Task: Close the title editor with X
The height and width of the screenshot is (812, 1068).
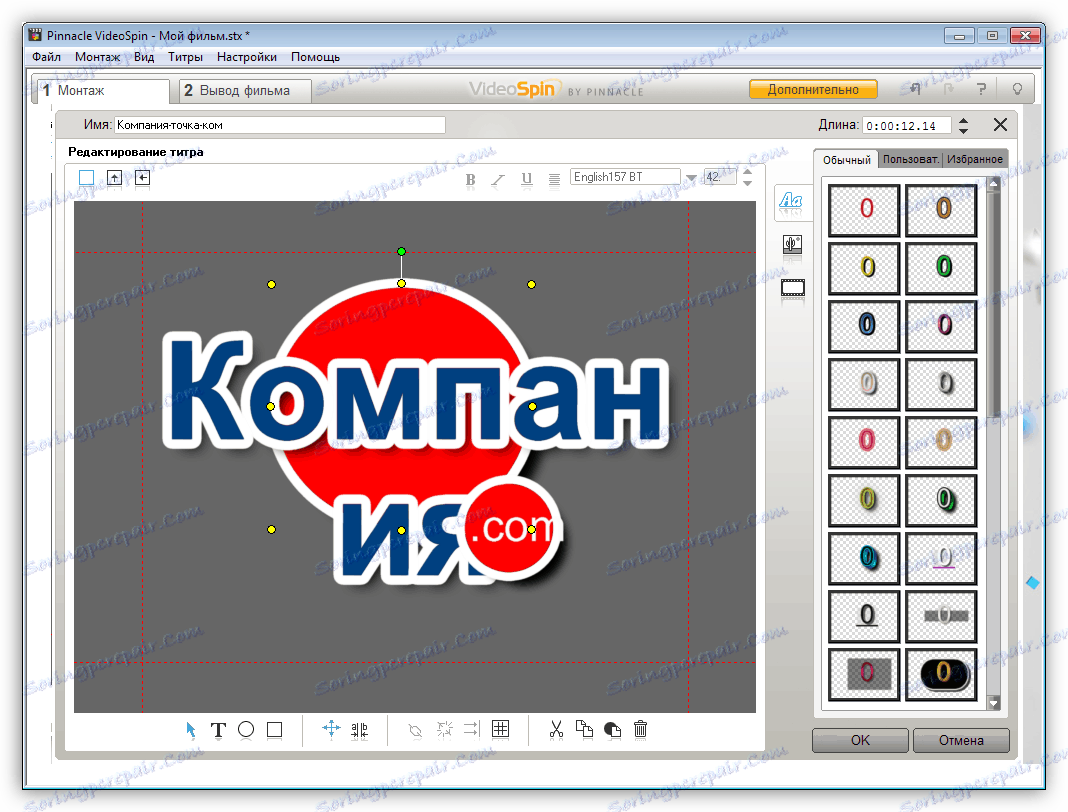Action: tap(1000, 125)
